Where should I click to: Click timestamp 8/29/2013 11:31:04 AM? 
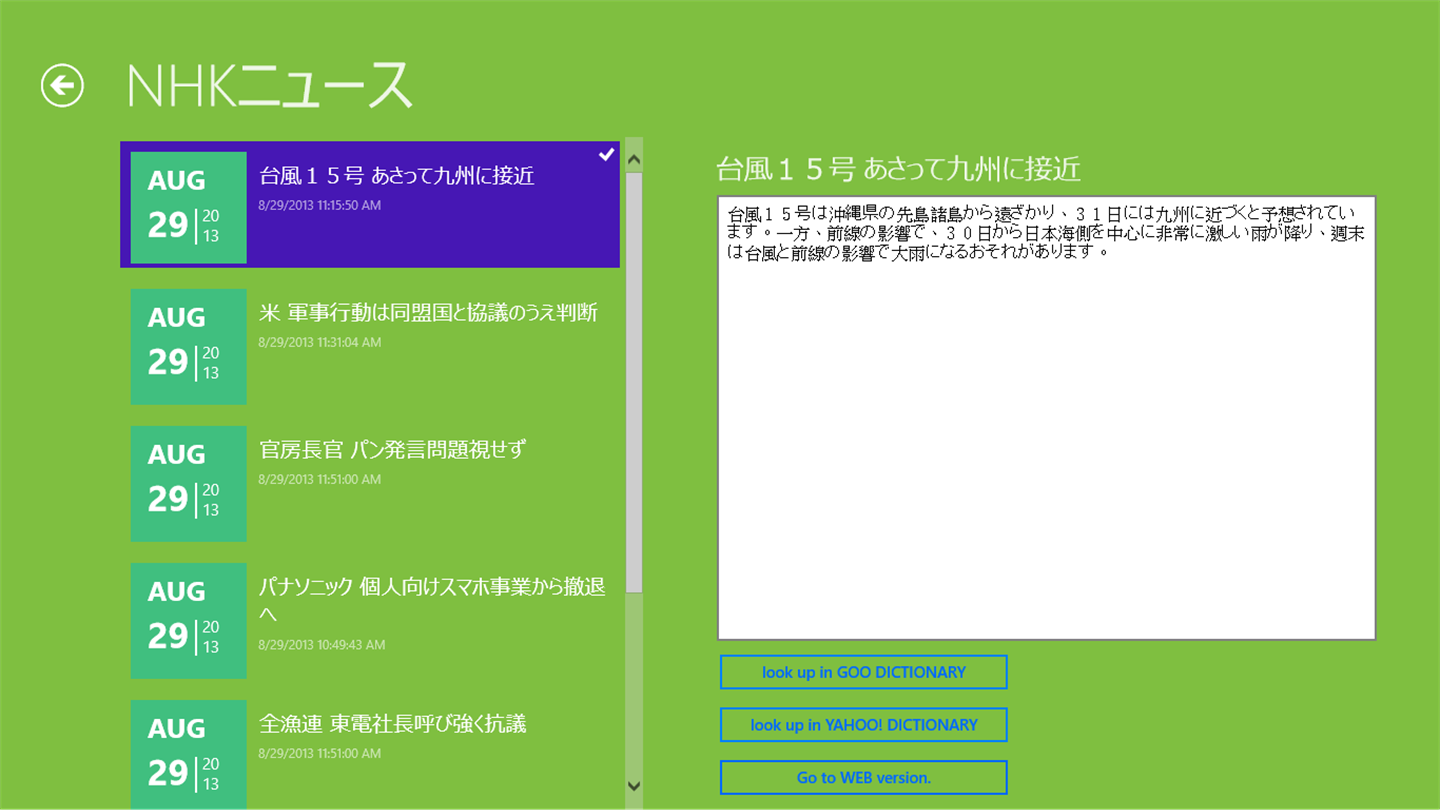[320, 342]
